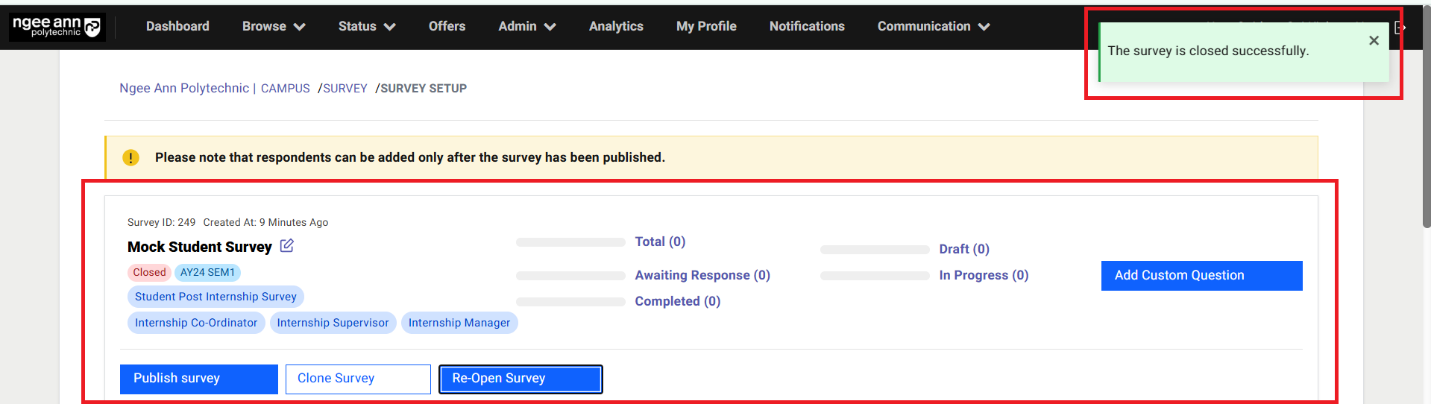Click the edit pencil next to Mock Student Survey
Viewport: 1431px width, 404px height.
coord(287,246)
